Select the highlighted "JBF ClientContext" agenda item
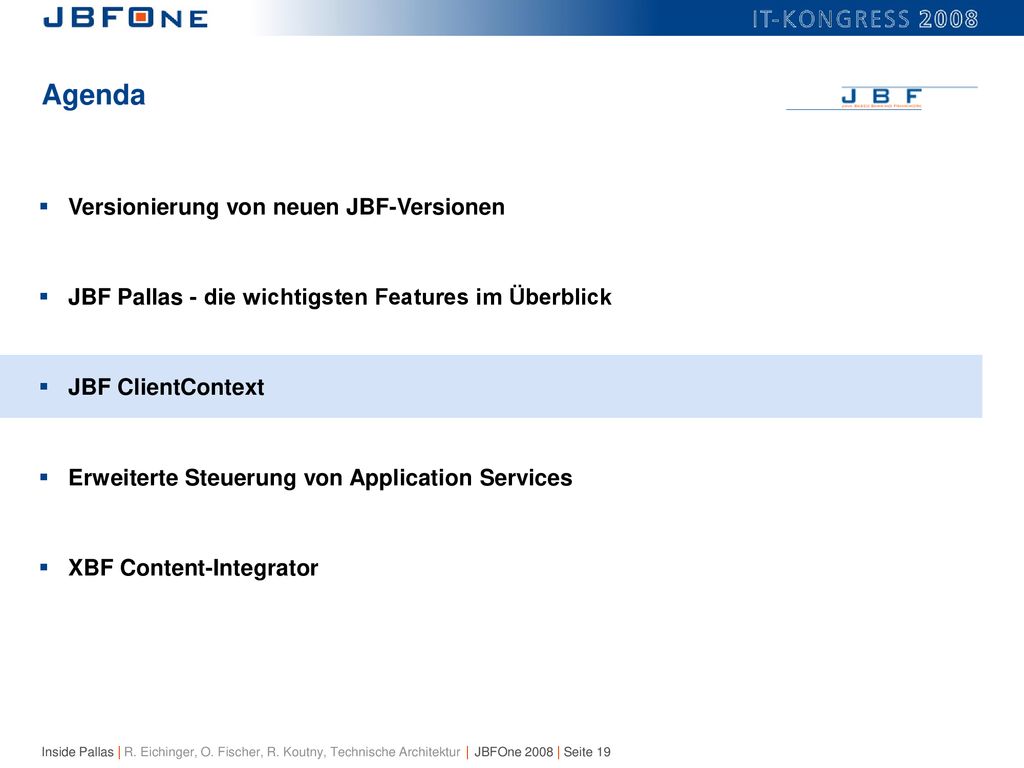This screenshot has height=768, width=1024. point(491,387)
